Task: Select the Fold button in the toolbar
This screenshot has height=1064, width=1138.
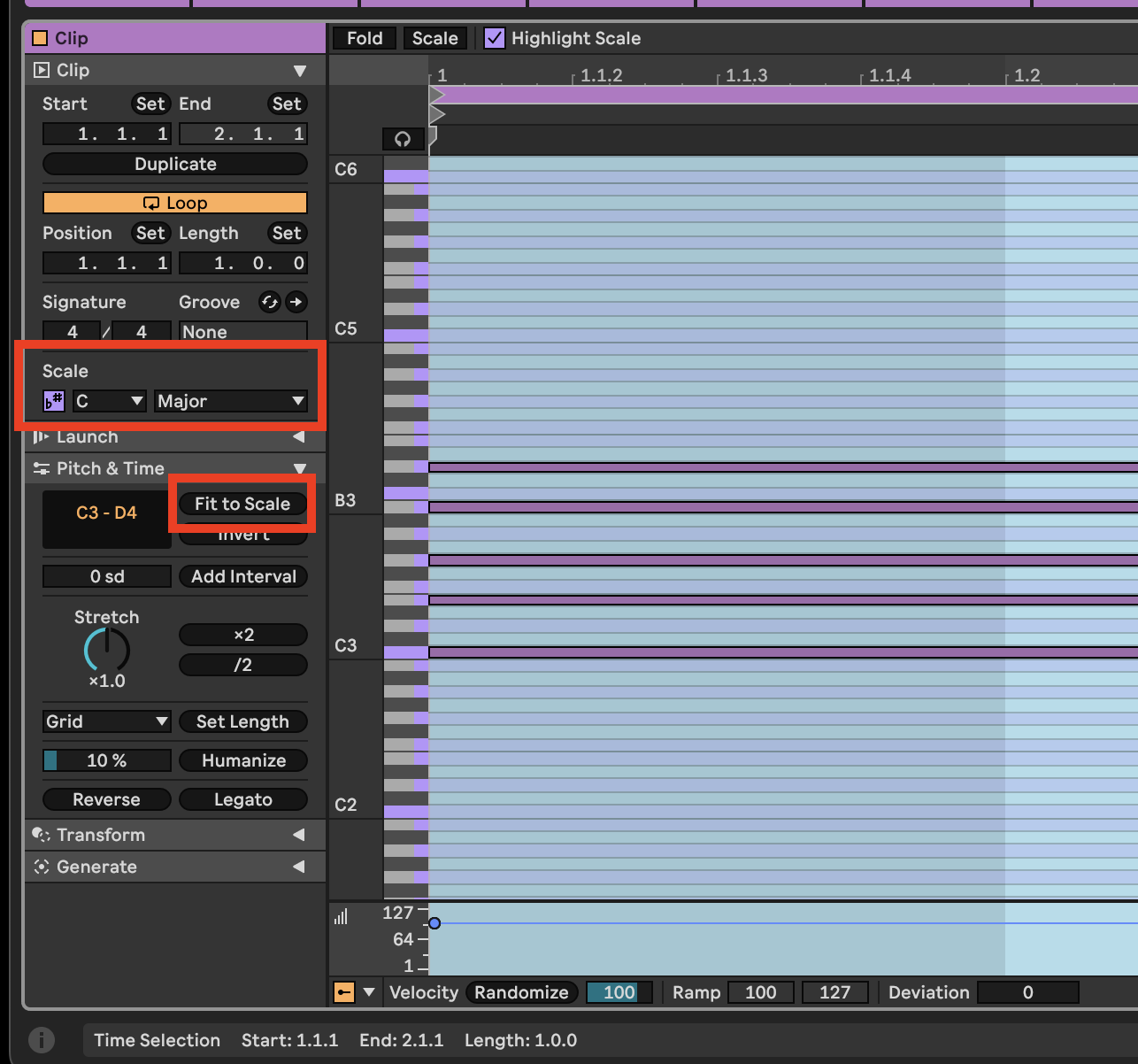Action: click(363, 37)
